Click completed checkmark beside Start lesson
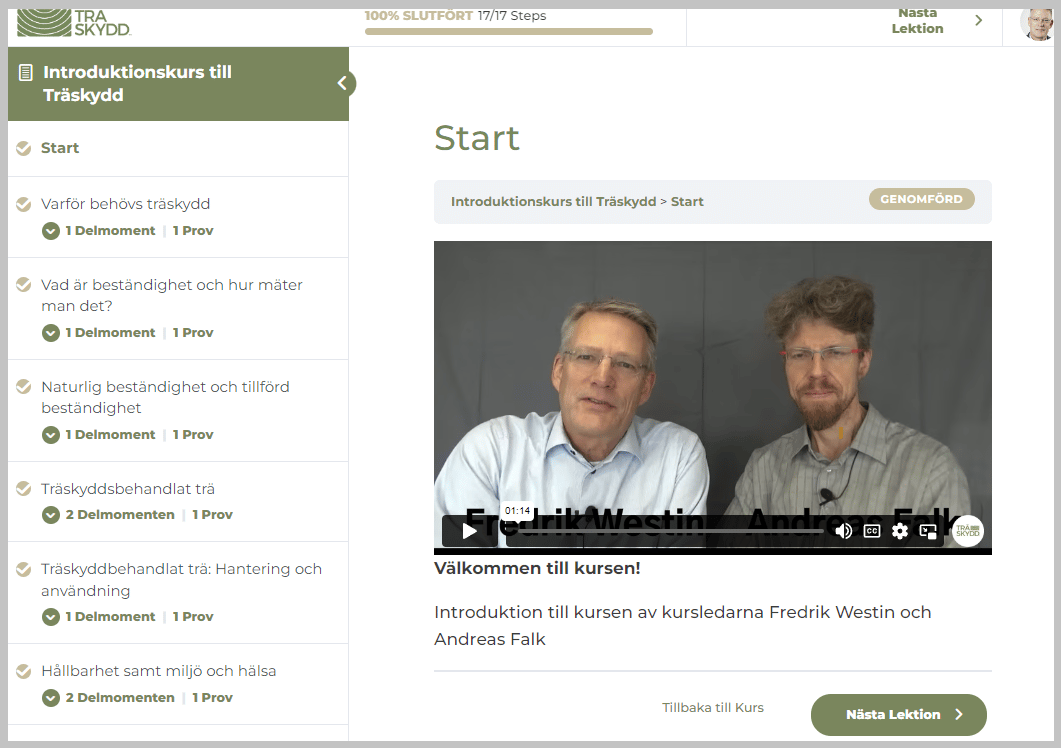Screen dimensions: 1061x748 (24, 148)
